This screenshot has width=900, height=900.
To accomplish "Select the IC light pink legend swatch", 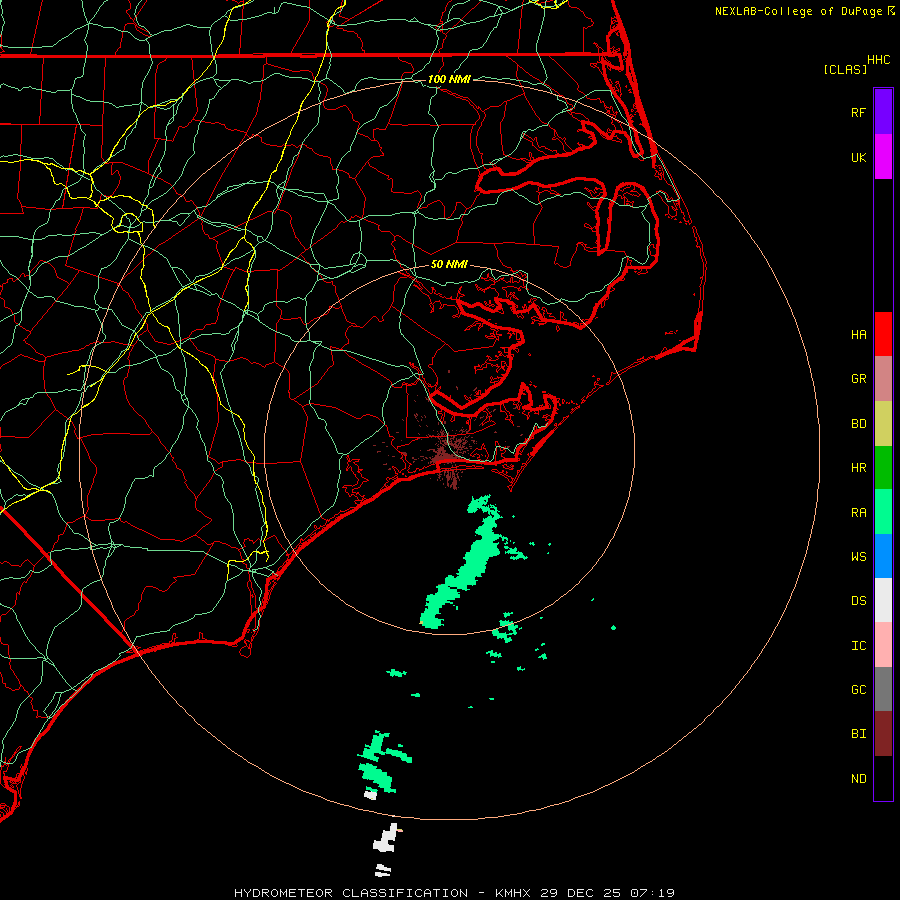I will [x=883, y=645].
